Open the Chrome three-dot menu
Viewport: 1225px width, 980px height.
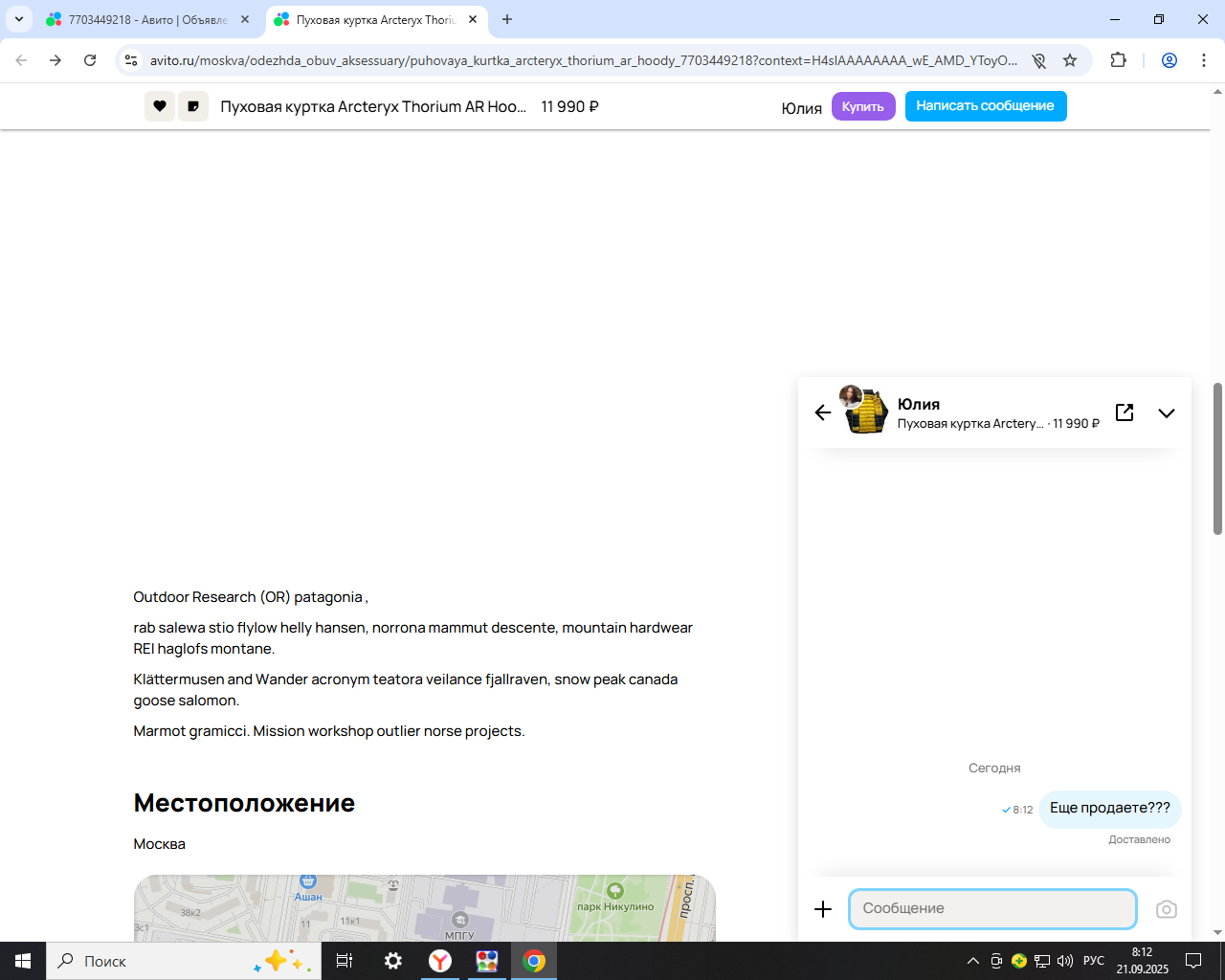pyautogui.click(x=1204, y=60)
